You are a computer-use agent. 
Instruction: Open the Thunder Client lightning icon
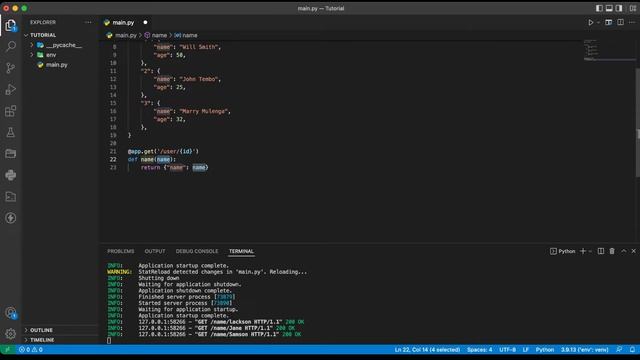[11, 218]
